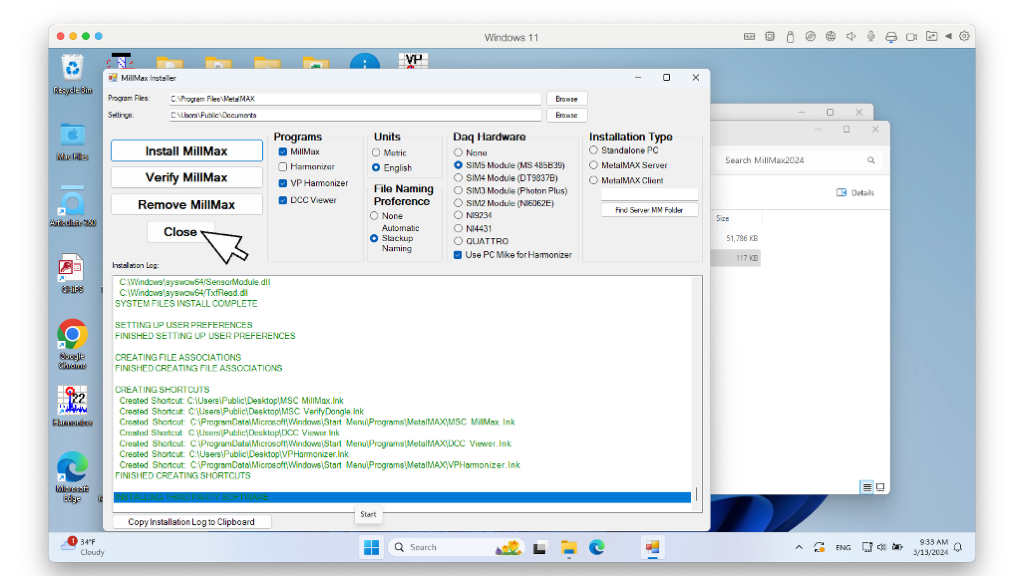Click the VM sound speaker icon

[851, 37]
